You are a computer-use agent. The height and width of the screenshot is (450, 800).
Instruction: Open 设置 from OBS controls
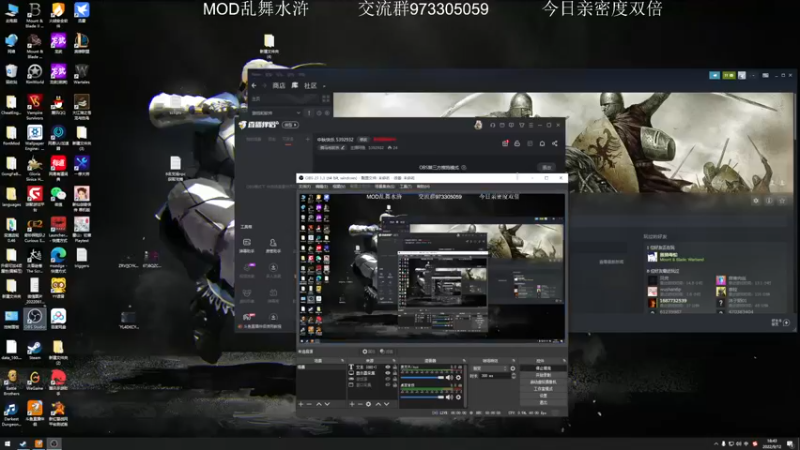tap(543, 395)
